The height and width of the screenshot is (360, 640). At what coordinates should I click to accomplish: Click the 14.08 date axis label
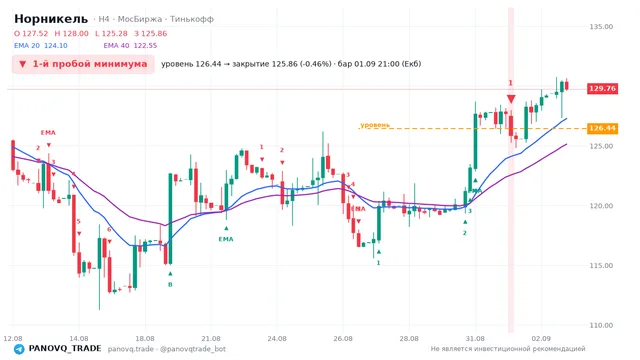pyautogui.click(x=79, y=339)
